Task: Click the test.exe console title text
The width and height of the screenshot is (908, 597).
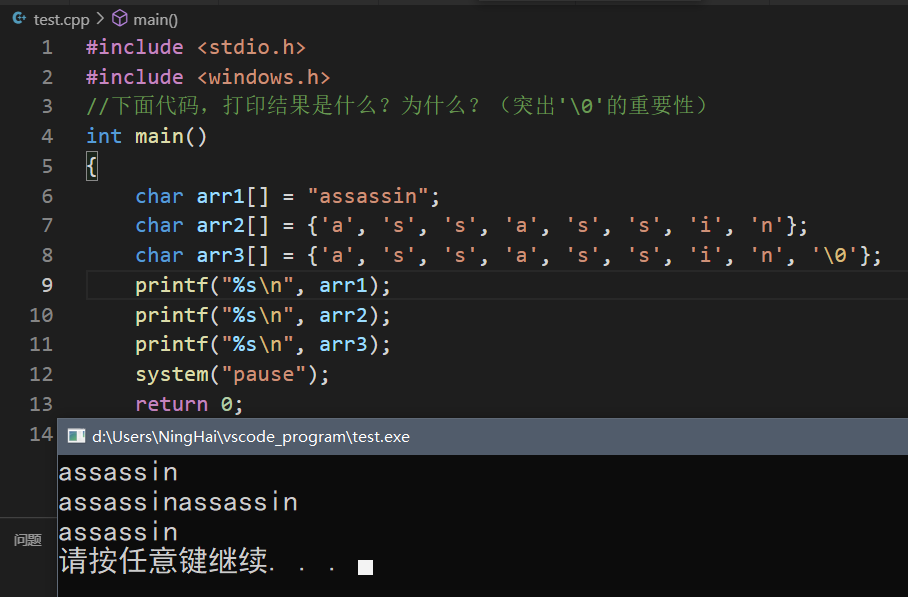Action: click(x=251, y=437)
